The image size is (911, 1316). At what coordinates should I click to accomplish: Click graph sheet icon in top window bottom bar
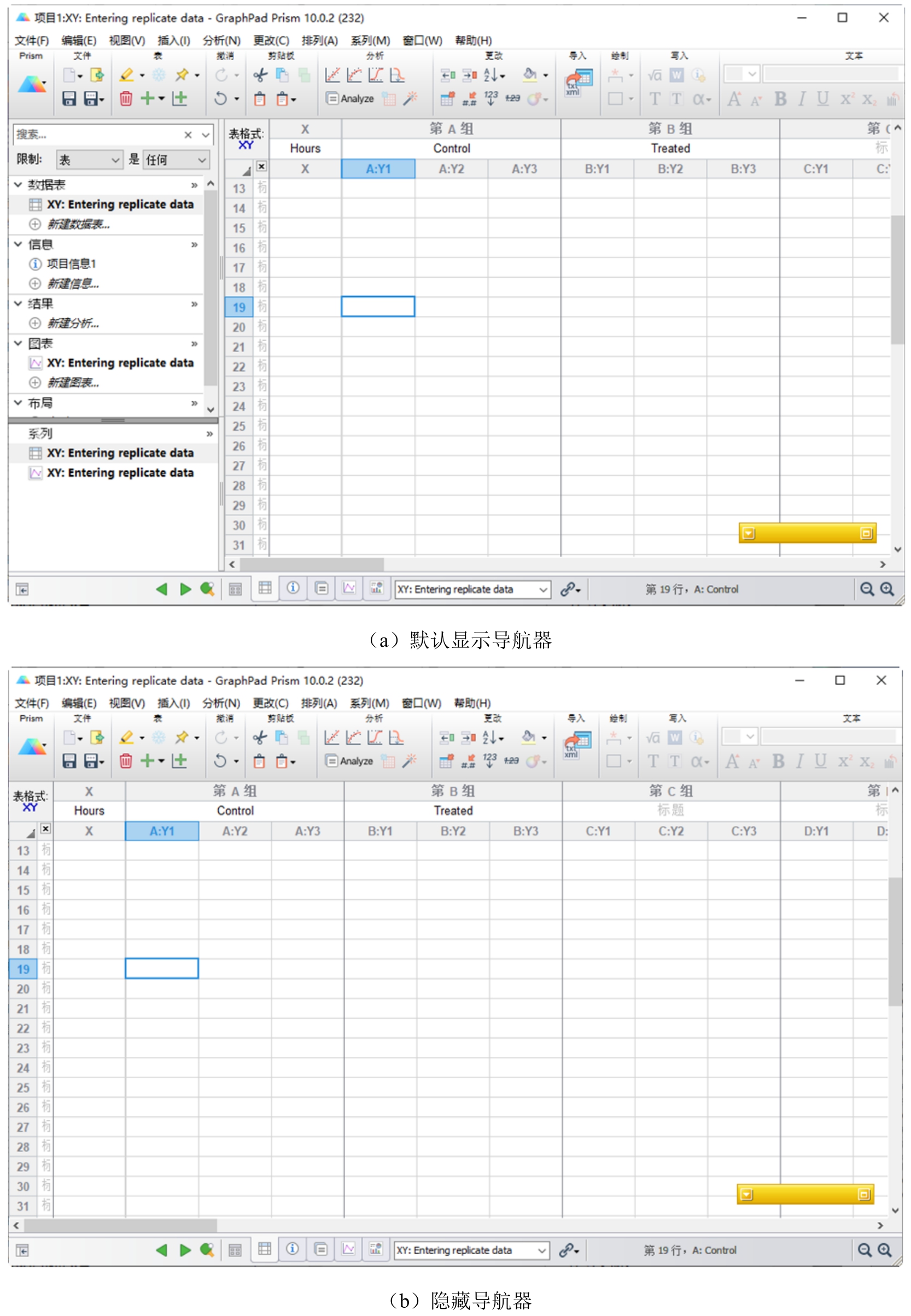pos(349,588)
